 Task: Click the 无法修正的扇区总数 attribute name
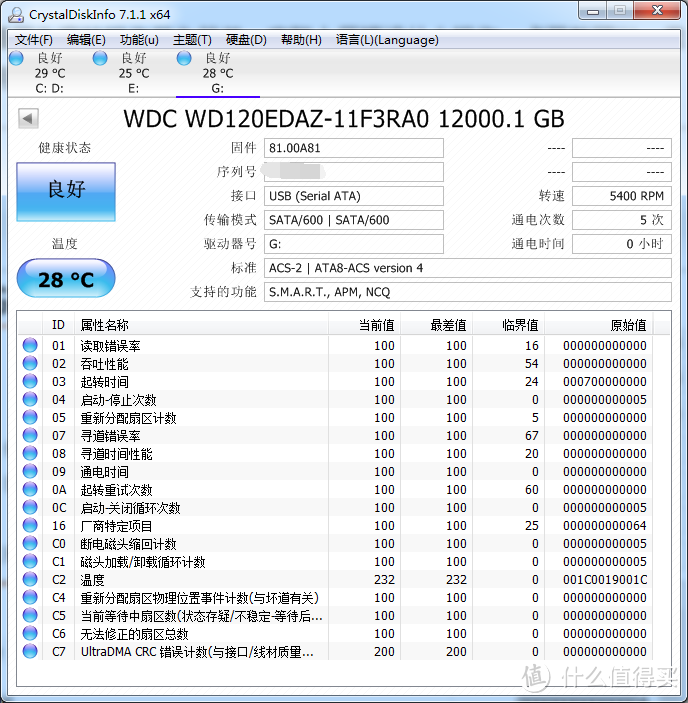134,634
